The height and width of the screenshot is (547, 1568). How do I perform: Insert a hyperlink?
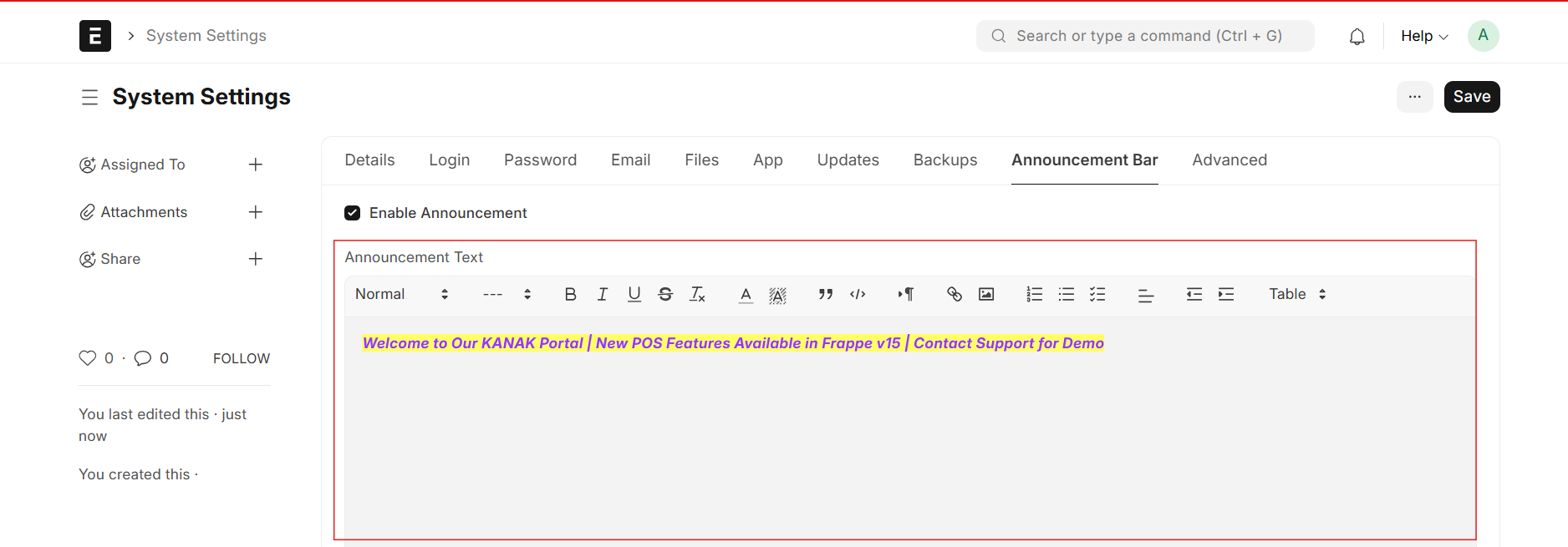pos(955,294)
